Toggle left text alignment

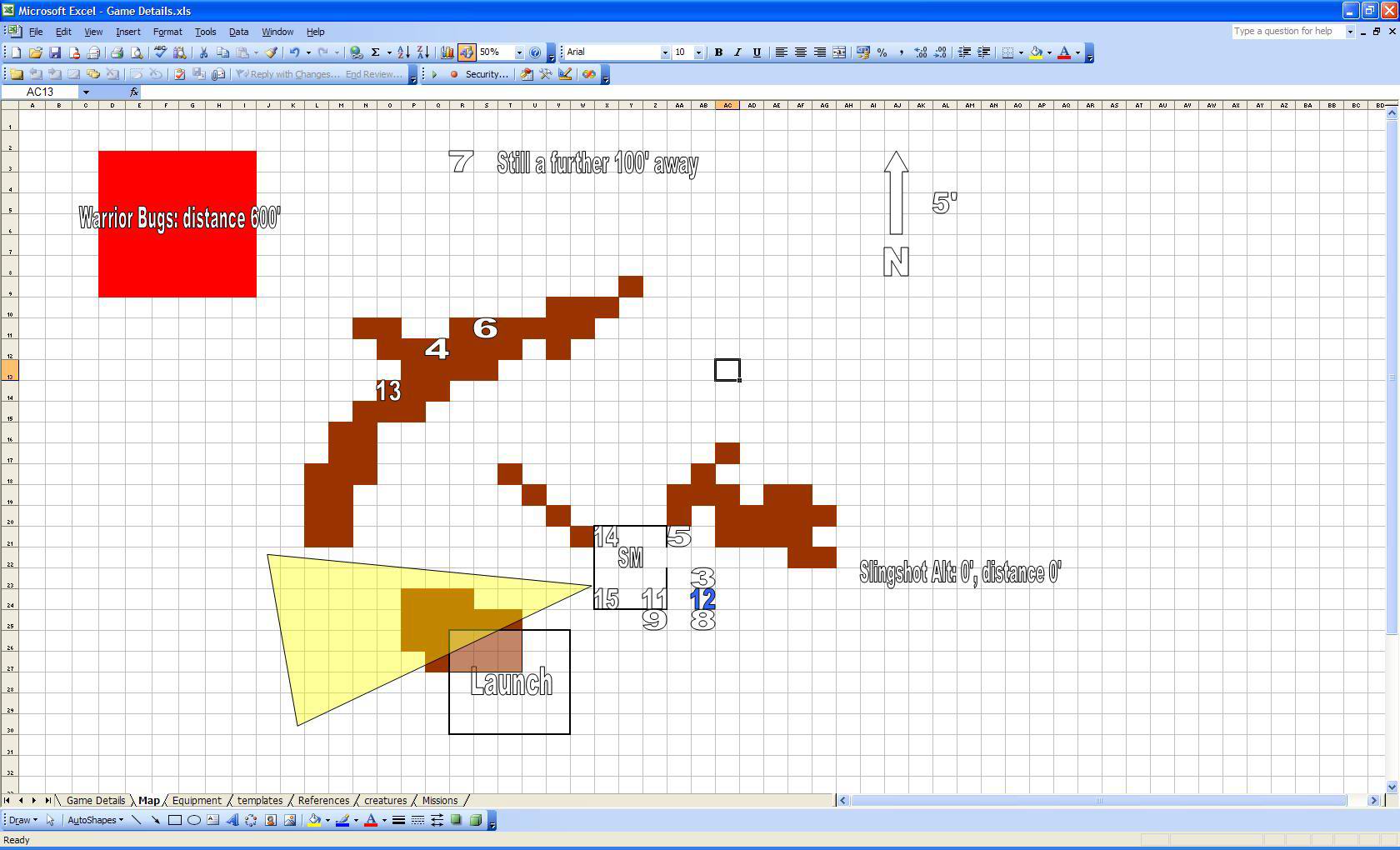click(782, 52)
